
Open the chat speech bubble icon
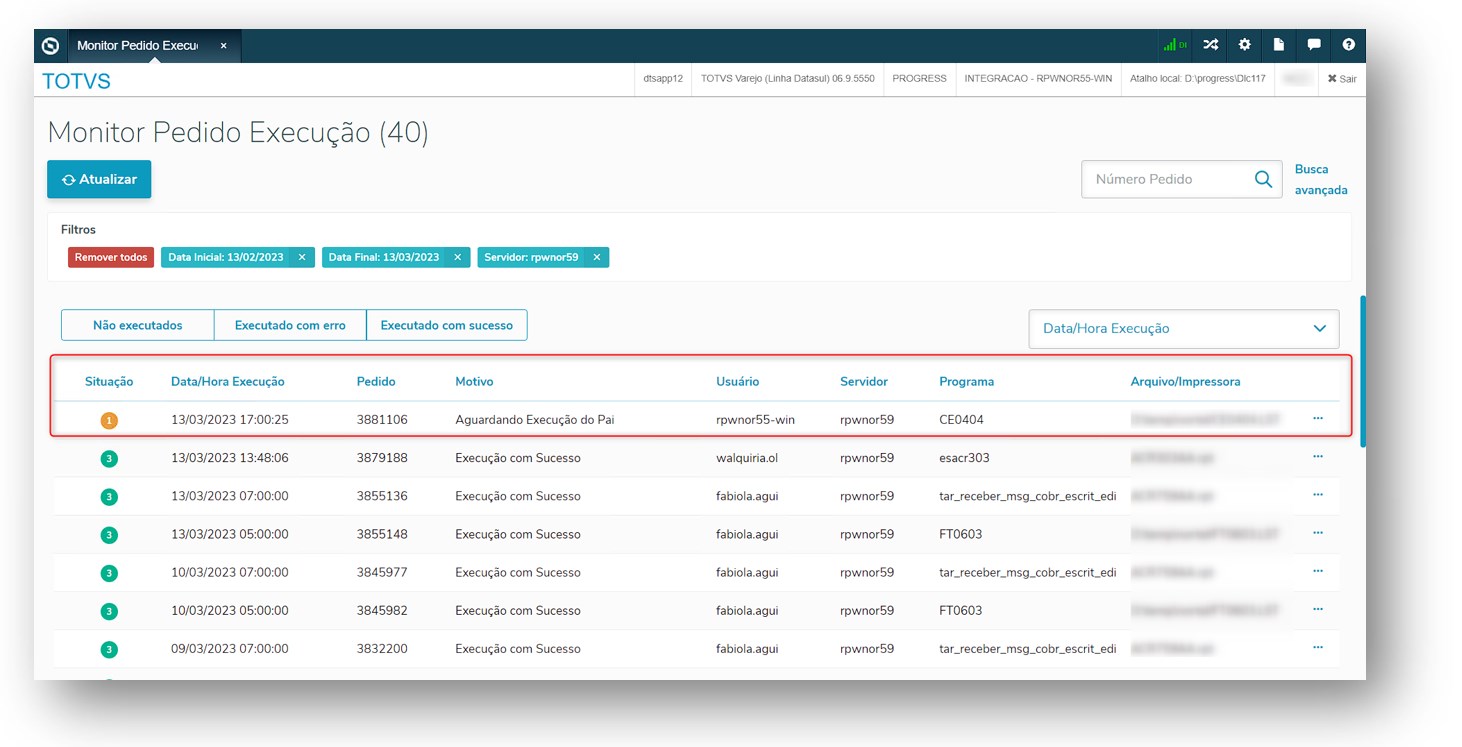1314,45
